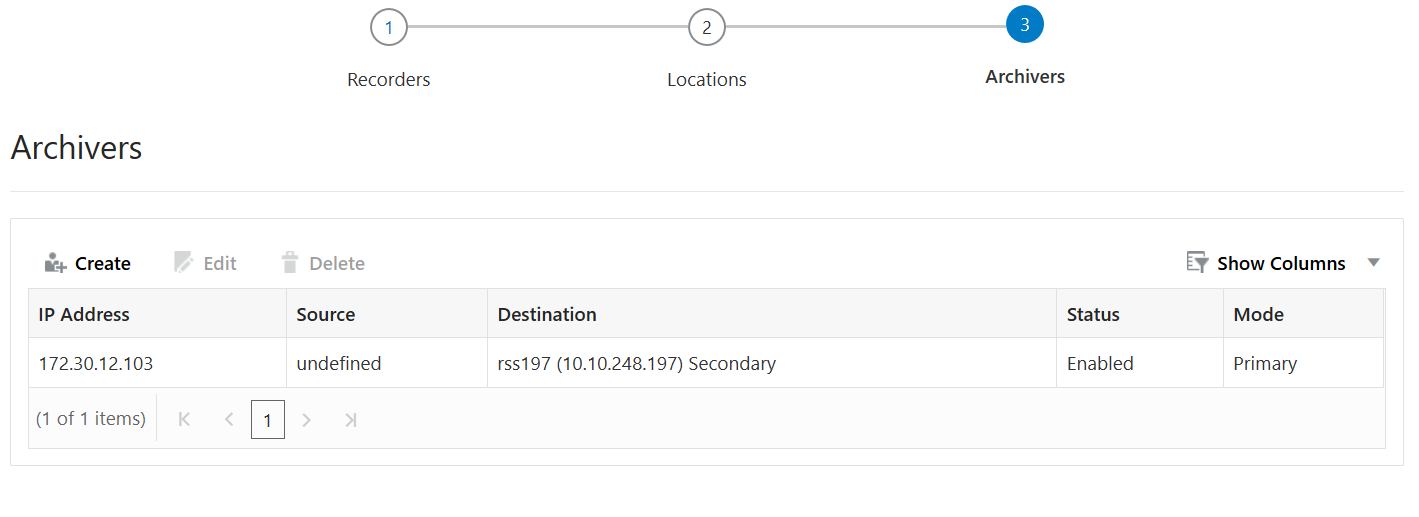Expand the Show Columns dropdown arrow
Image resolution: width=1419 pixels, height=517 pixels.
click(x=1373, y=263)
